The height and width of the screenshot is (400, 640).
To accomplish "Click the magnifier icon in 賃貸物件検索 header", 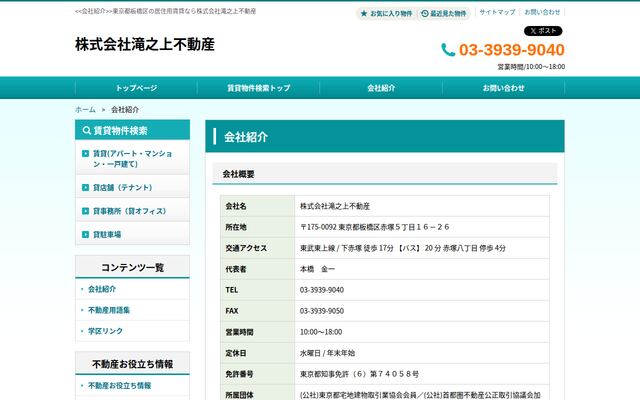I will pos(87,130).
